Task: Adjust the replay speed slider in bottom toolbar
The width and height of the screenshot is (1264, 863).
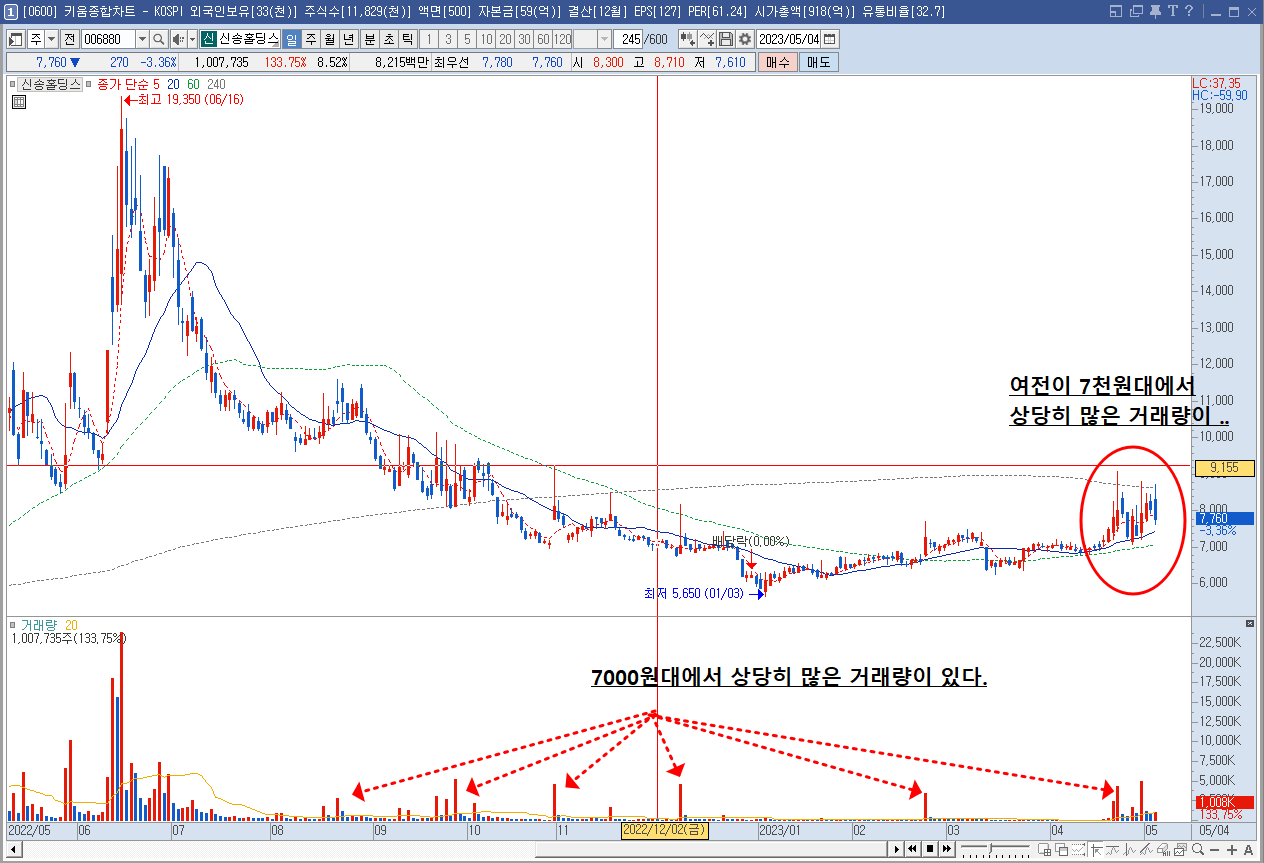Action: pyautogui.click(x=992, y=849)
